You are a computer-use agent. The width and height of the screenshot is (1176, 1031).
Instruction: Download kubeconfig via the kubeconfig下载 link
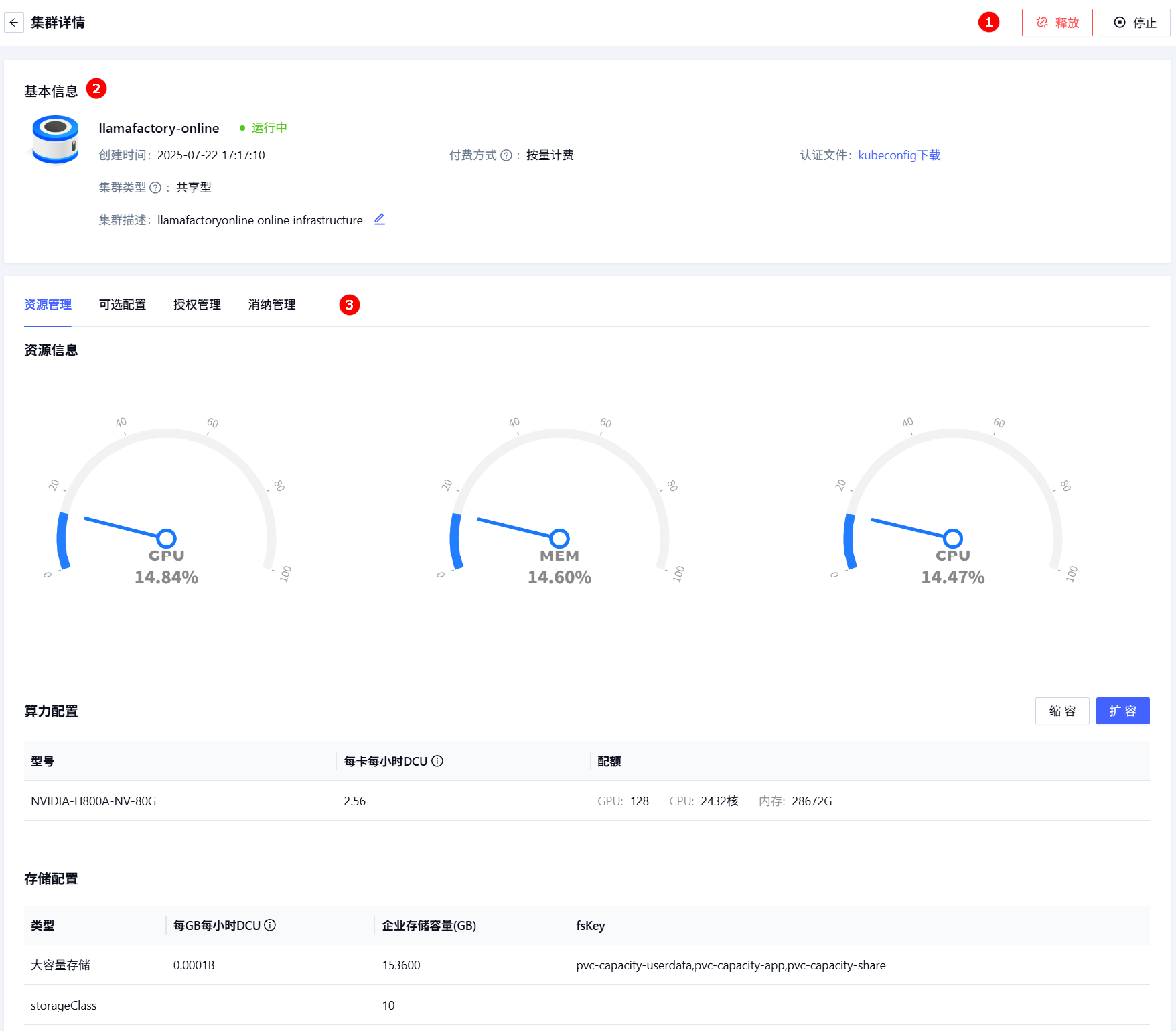(899, 155)
